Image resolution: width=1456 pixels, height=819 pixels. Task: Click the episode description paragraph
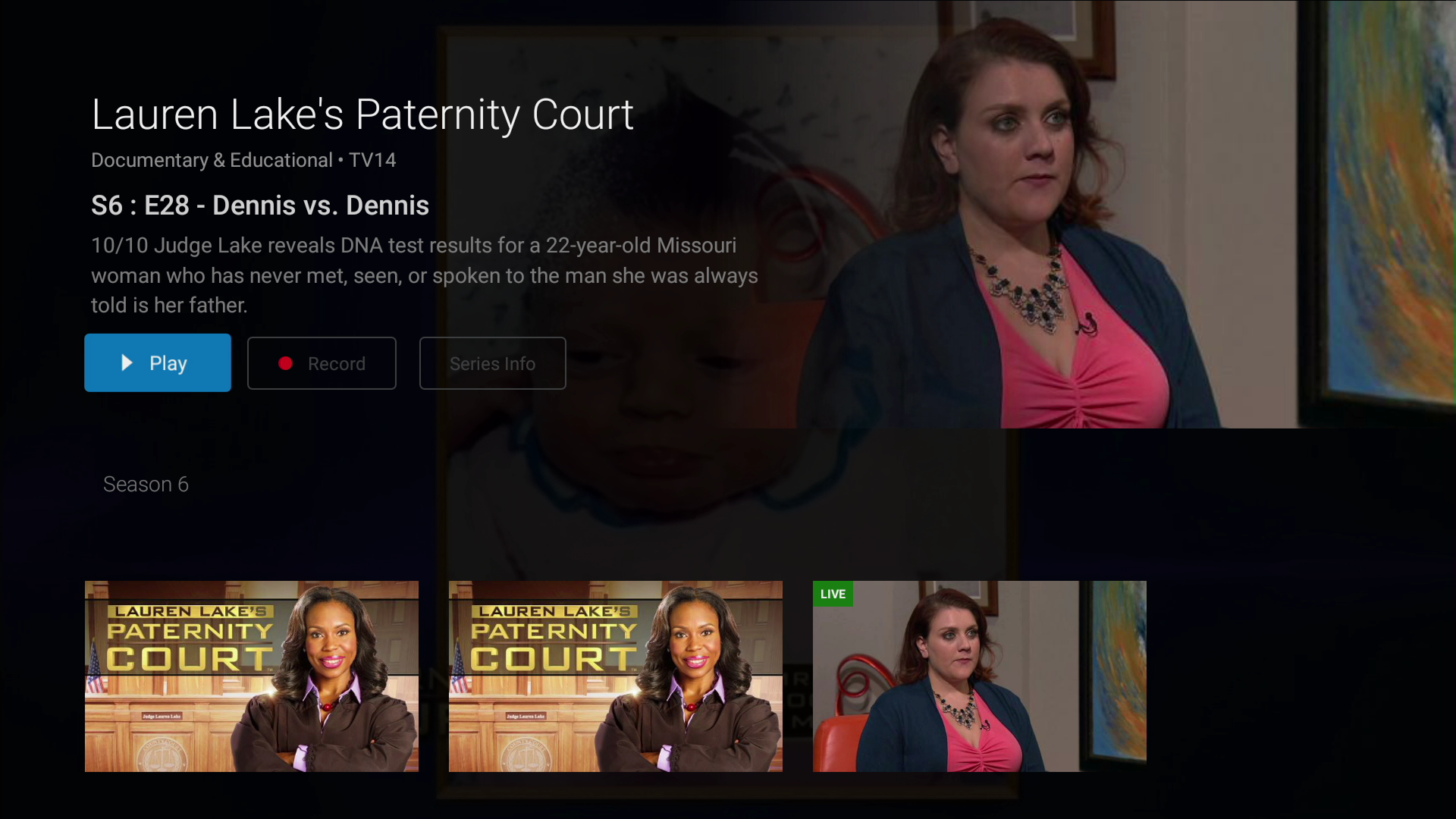click(x=425, y=275)
